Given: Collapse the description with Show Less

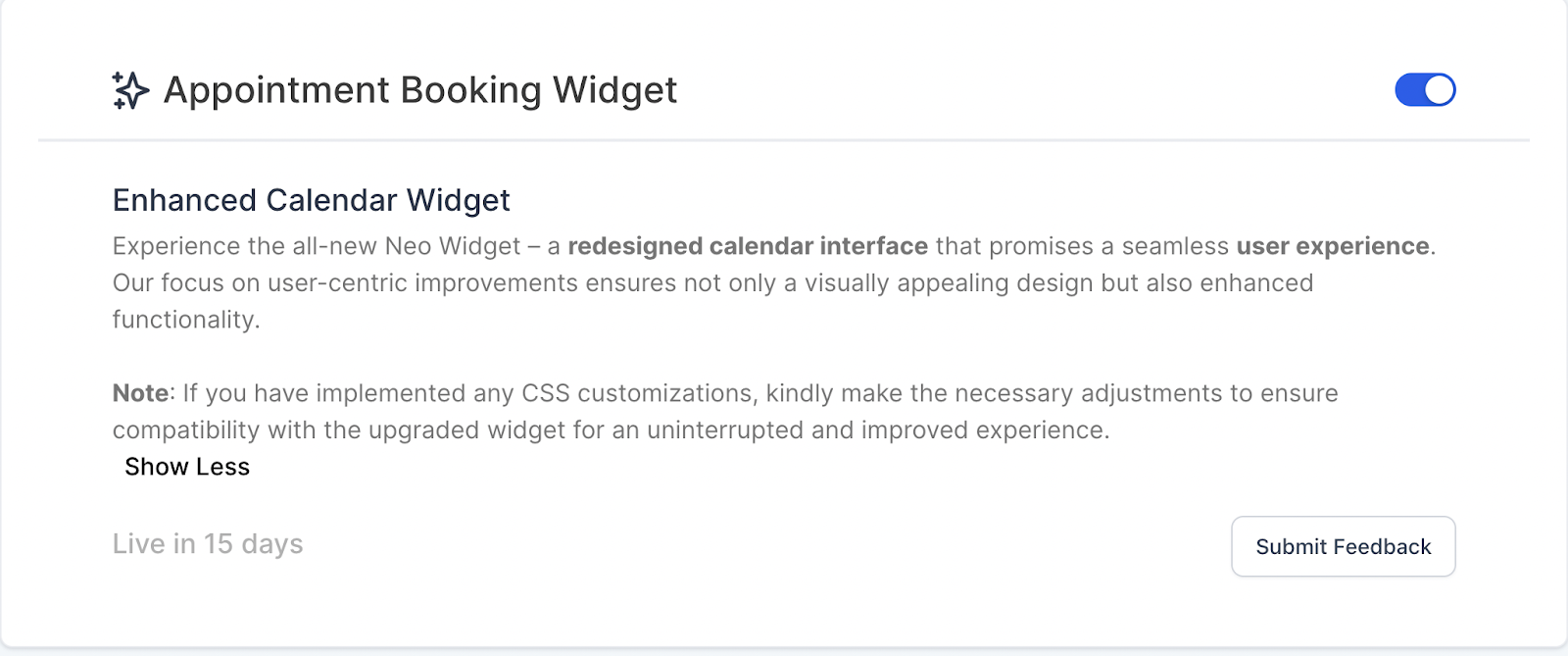Looking at the screenshot, I should 187,467.
